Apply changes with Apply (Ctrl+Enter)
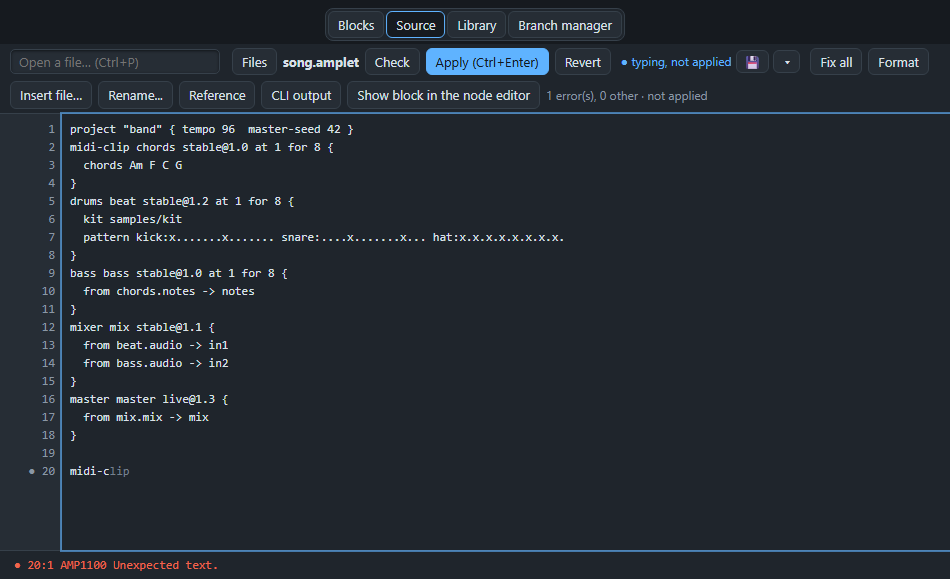The height and width of the screenshot is (579, 950). 487,62
